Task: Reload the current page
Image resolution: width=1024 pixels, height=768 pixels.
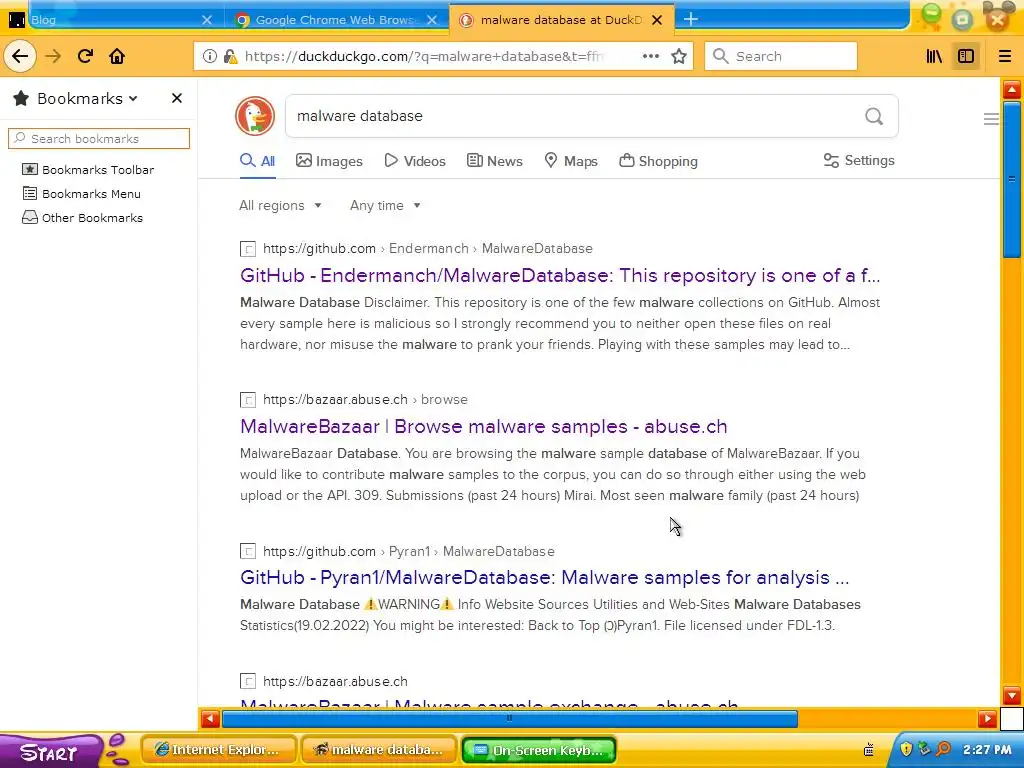Action: 85,56
